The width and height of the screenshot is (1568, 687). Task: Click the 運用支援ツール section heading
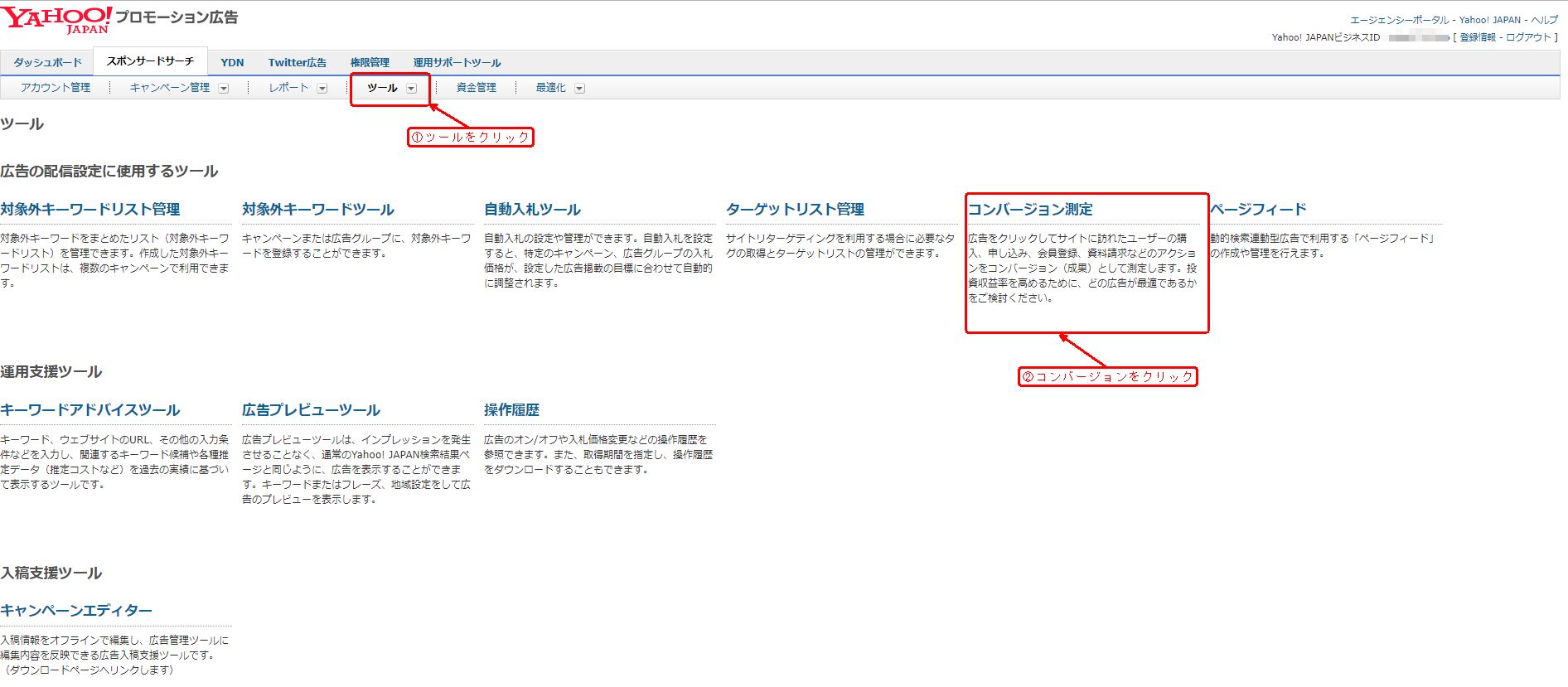51,372
